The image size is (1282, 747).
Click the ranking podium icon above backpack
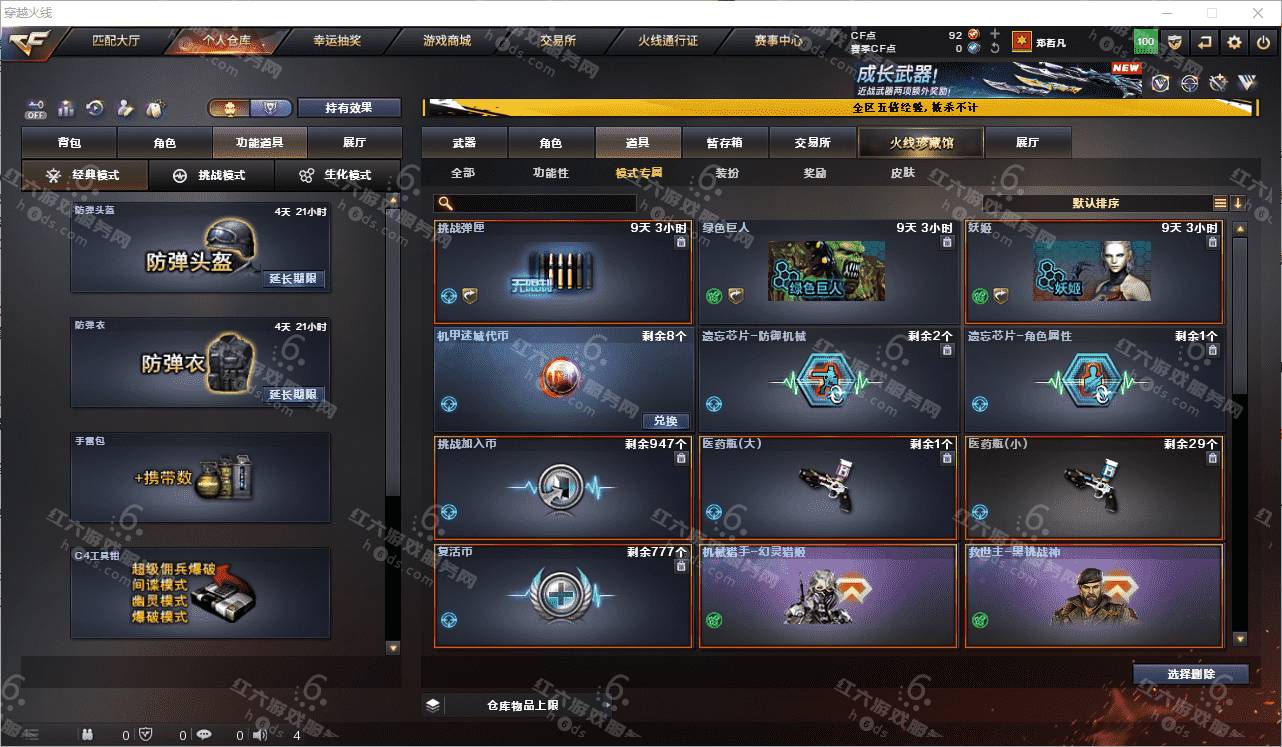tap(66, 107)
